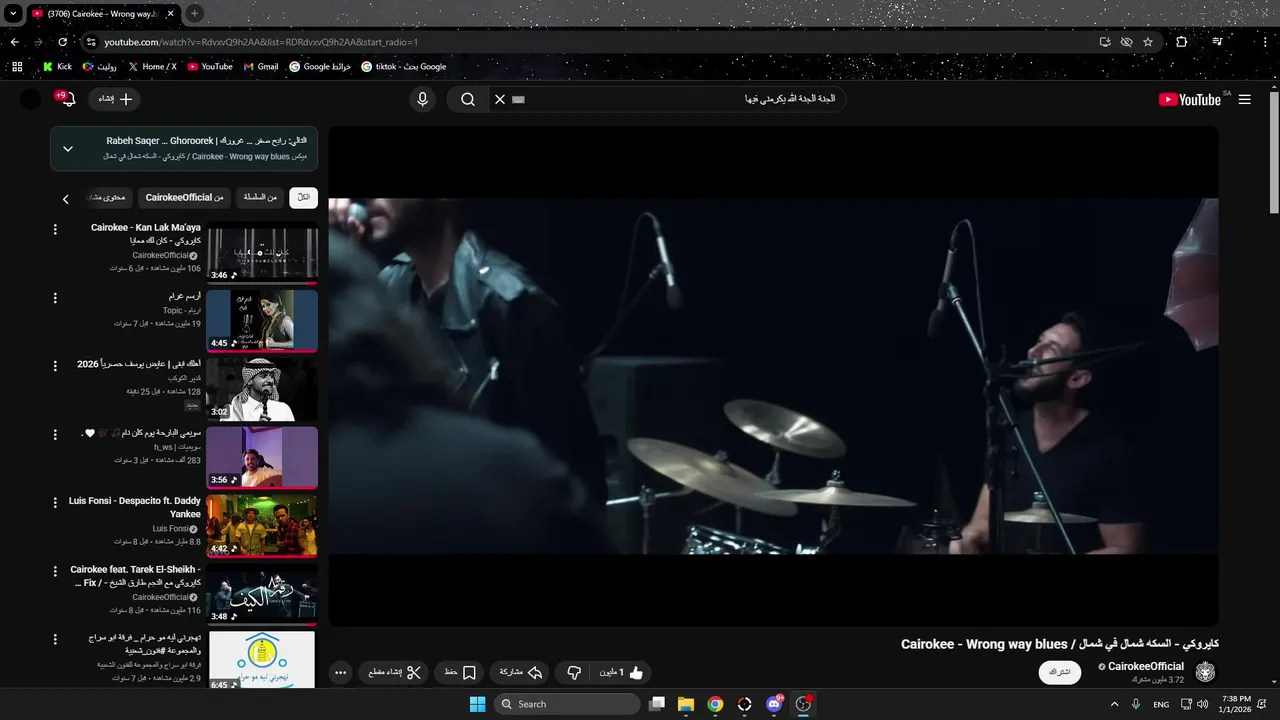Open options for the 'ارسم غرام' video
This screenshot has height=720, width=1280.
55,298
